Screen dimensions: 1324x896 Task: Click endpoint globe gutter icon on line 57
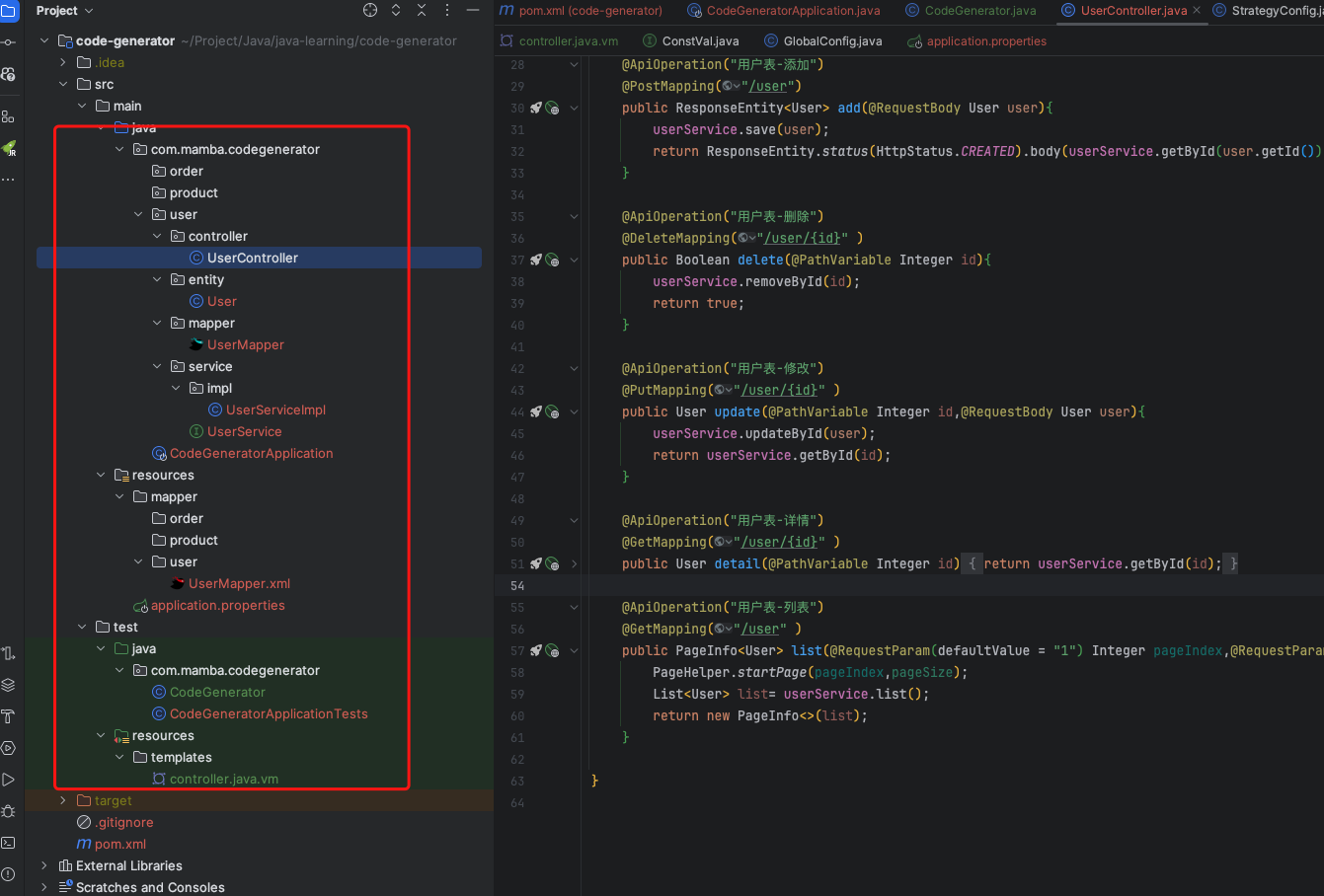(552, 650)
